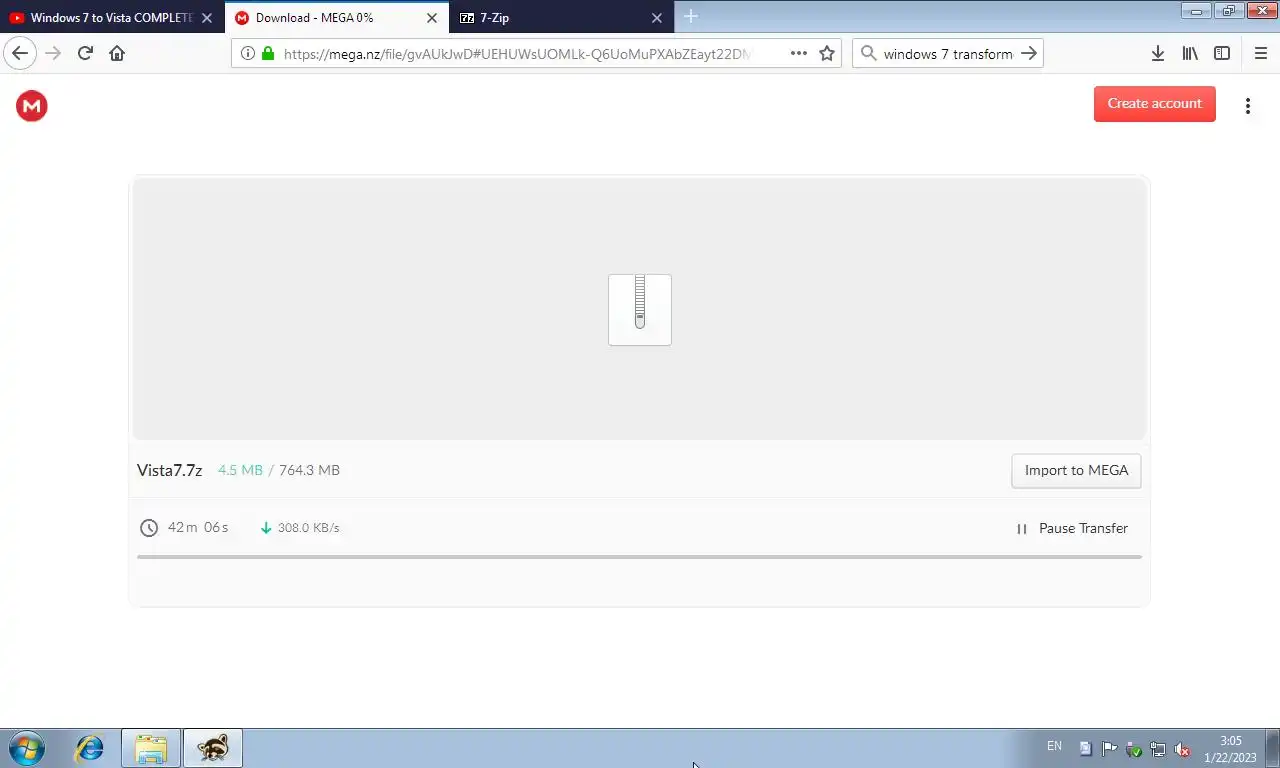
Task: Reload the current page
Action: tap(85, 54)
